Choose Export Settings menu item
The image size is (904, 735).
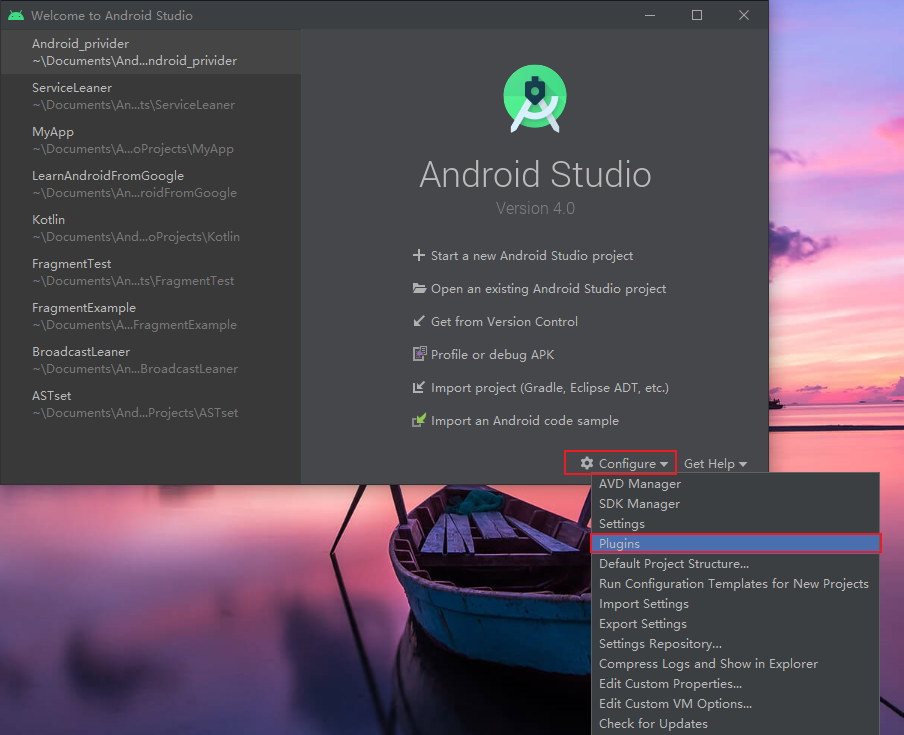coord(736,624)
